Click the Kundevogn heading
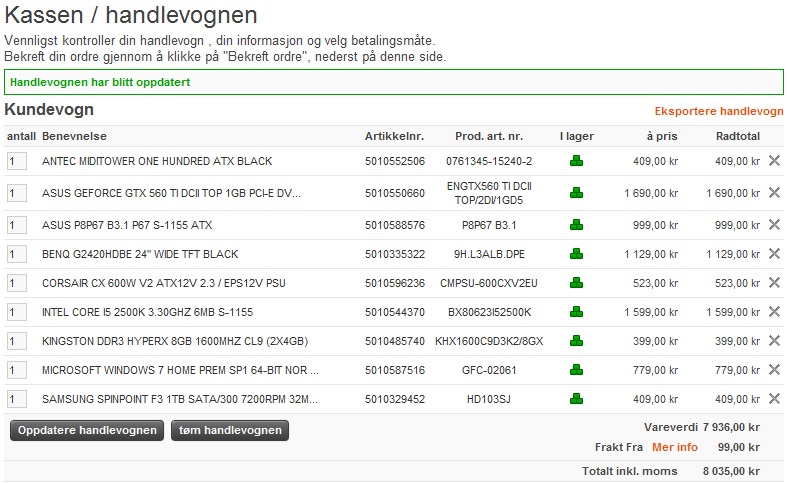789x483 pixels. (x=49, y=110)
